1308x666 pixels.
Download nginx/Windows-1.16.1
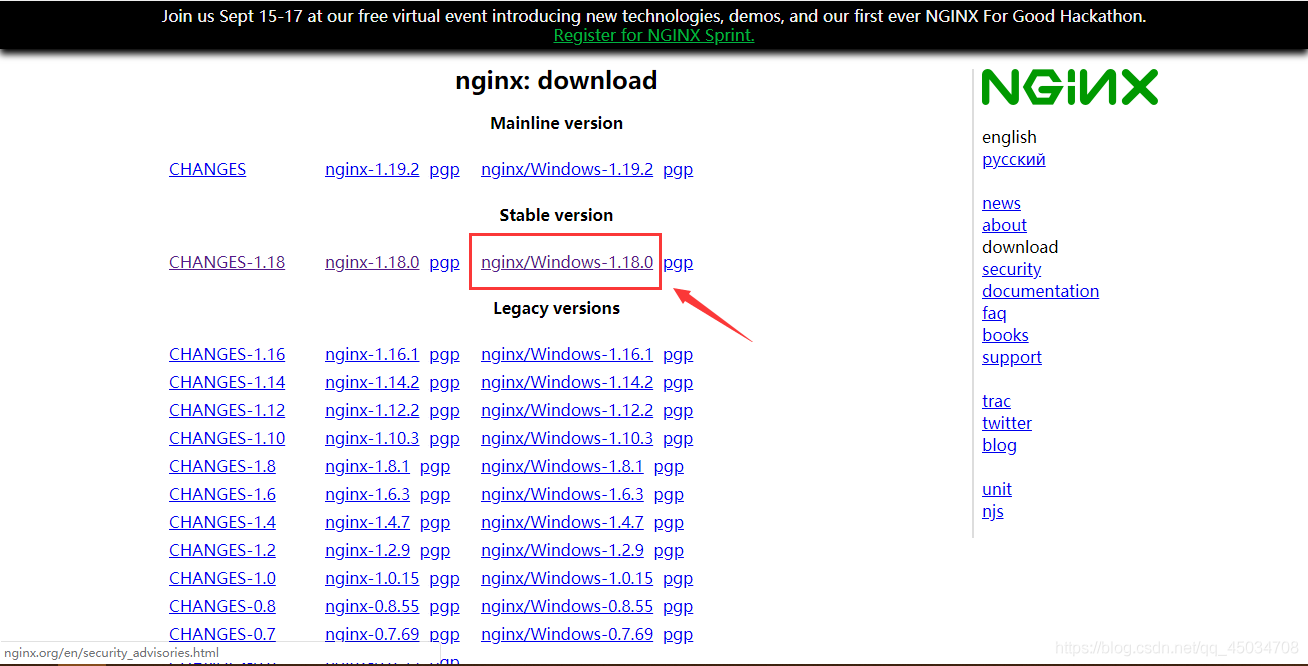tap(567, 354)
